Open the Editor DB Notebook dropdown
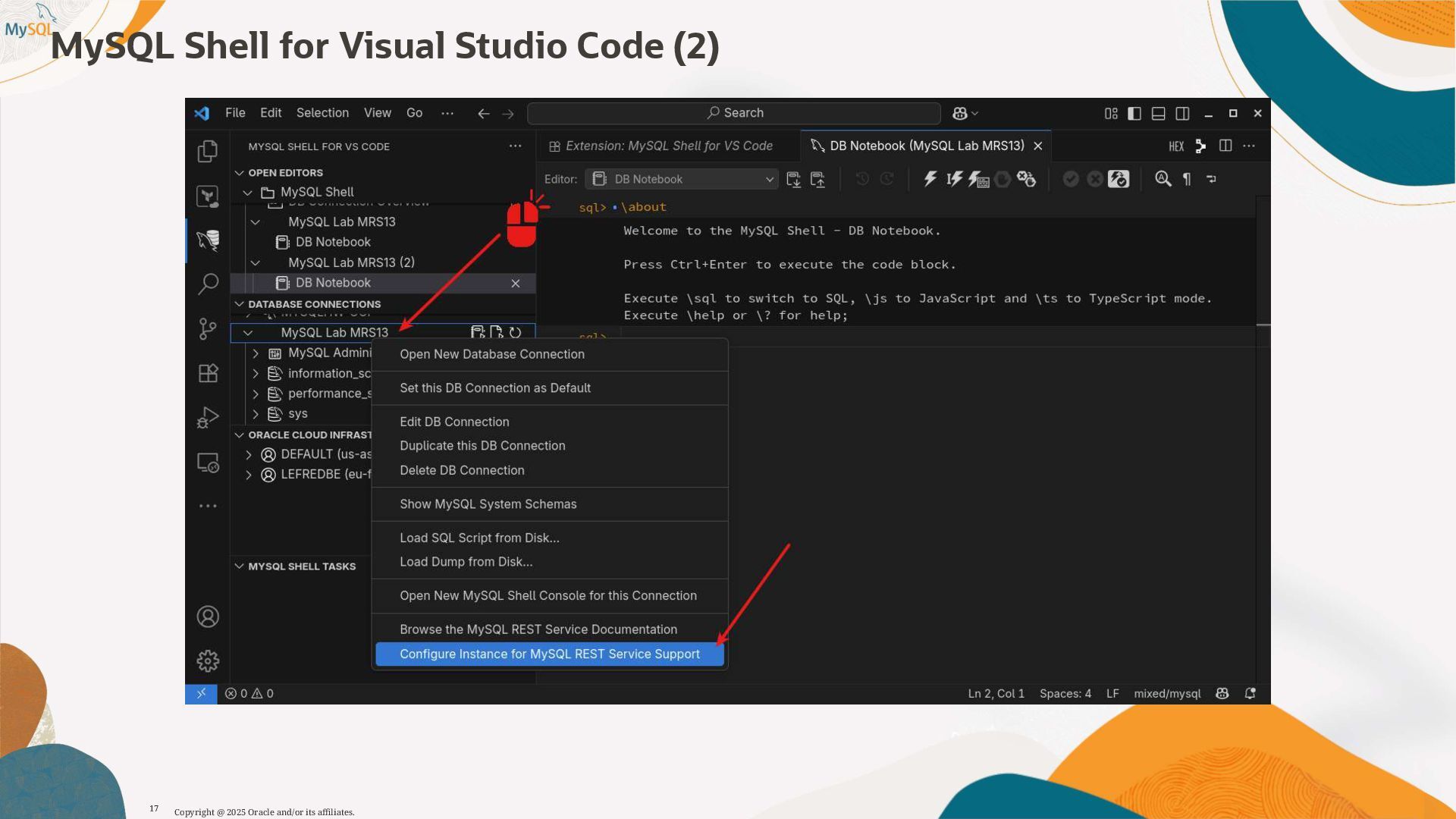 pos(682,179)
